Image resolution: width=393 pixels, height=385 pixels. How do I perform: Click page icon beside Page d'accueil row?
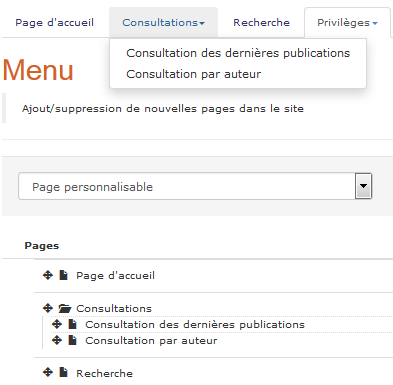coord(63,275)
